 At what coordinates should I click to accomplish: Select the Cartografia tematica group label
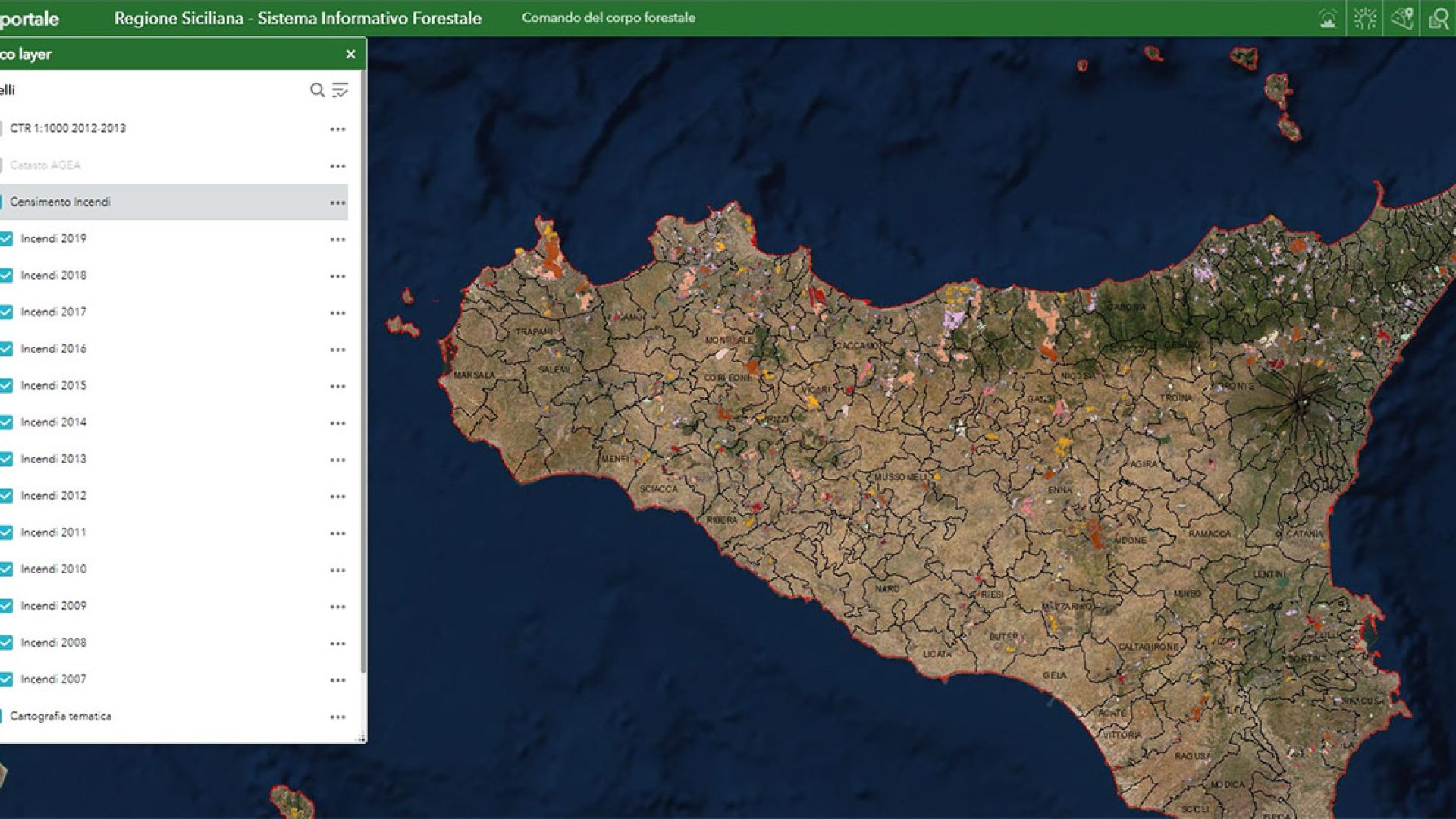(61, 717)
